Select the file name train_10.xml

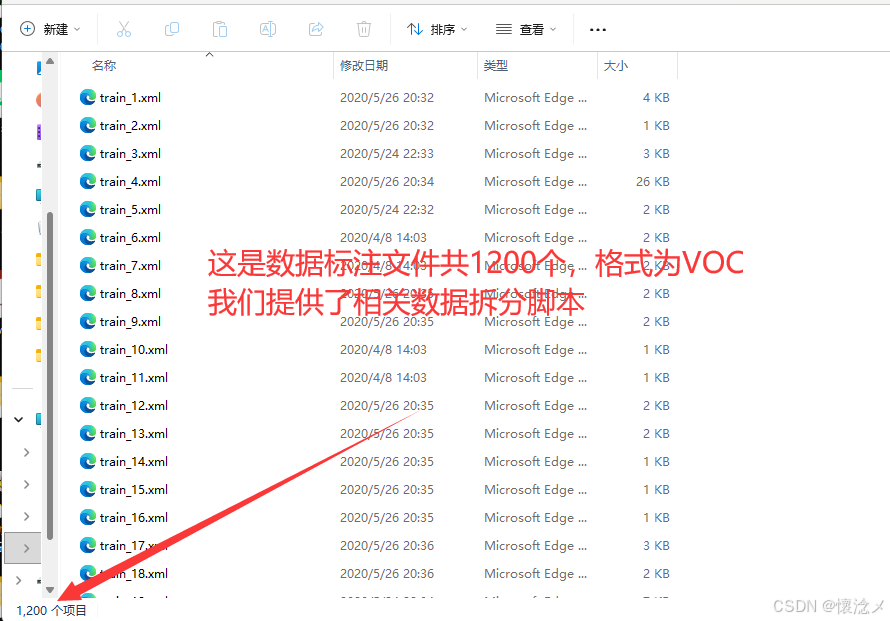tap(133, 350)
